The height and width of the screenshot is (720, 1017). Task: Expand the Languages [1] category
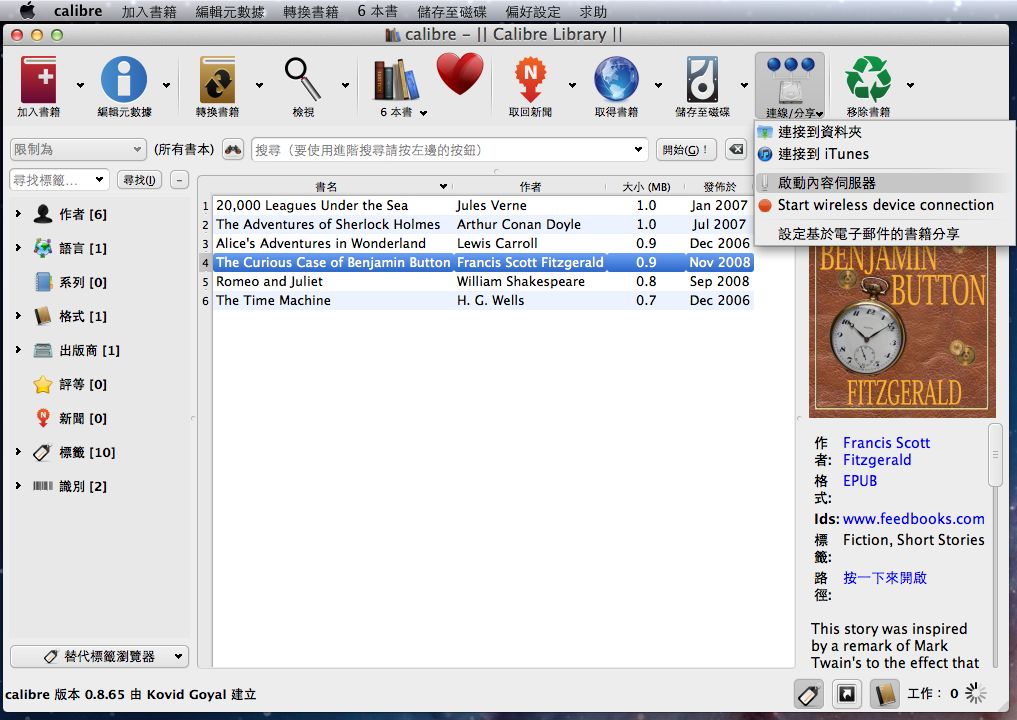(x=18, y=247)
